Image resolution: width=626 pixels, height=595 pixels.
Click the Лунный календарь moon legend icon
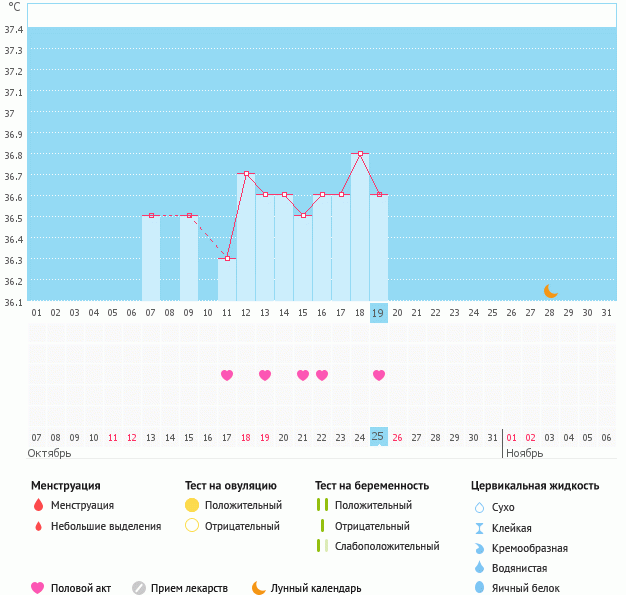click(259, 588)
